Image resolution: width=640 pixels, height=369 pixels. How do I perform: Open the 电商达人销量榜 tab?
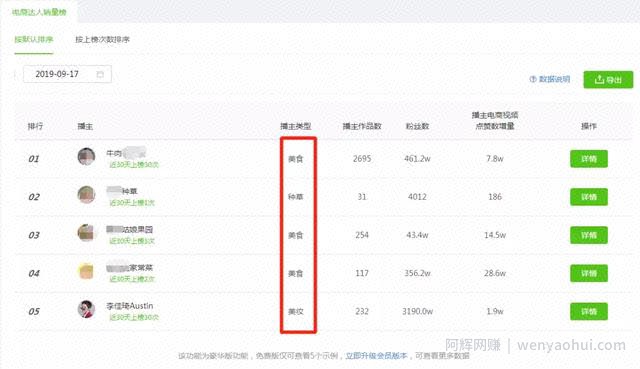click(39, 12)
